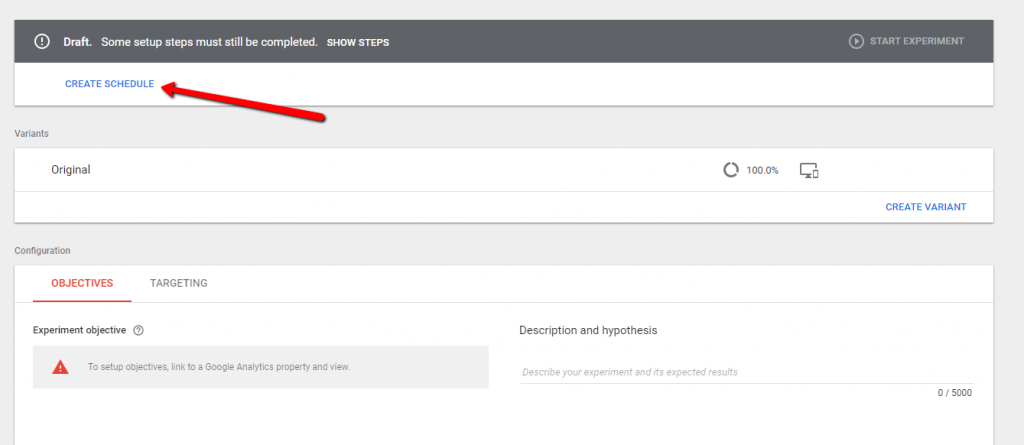Viewport: 1024px width, 445px height.
Task: Switch to the OBJECTIVES tab
Action: pyautogui.click(x=82, y=283)
